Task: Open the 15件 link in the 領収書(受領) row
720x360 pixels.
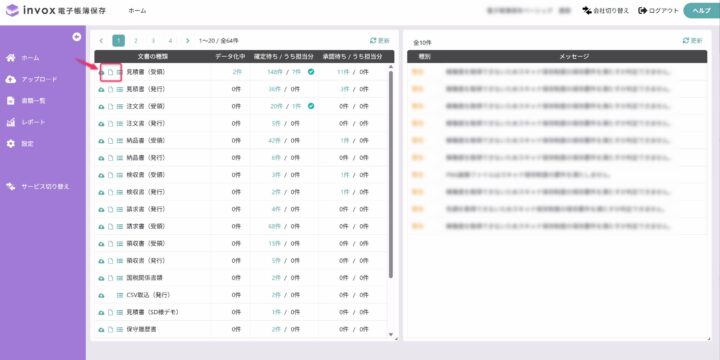Action: [x=275, y=244]
